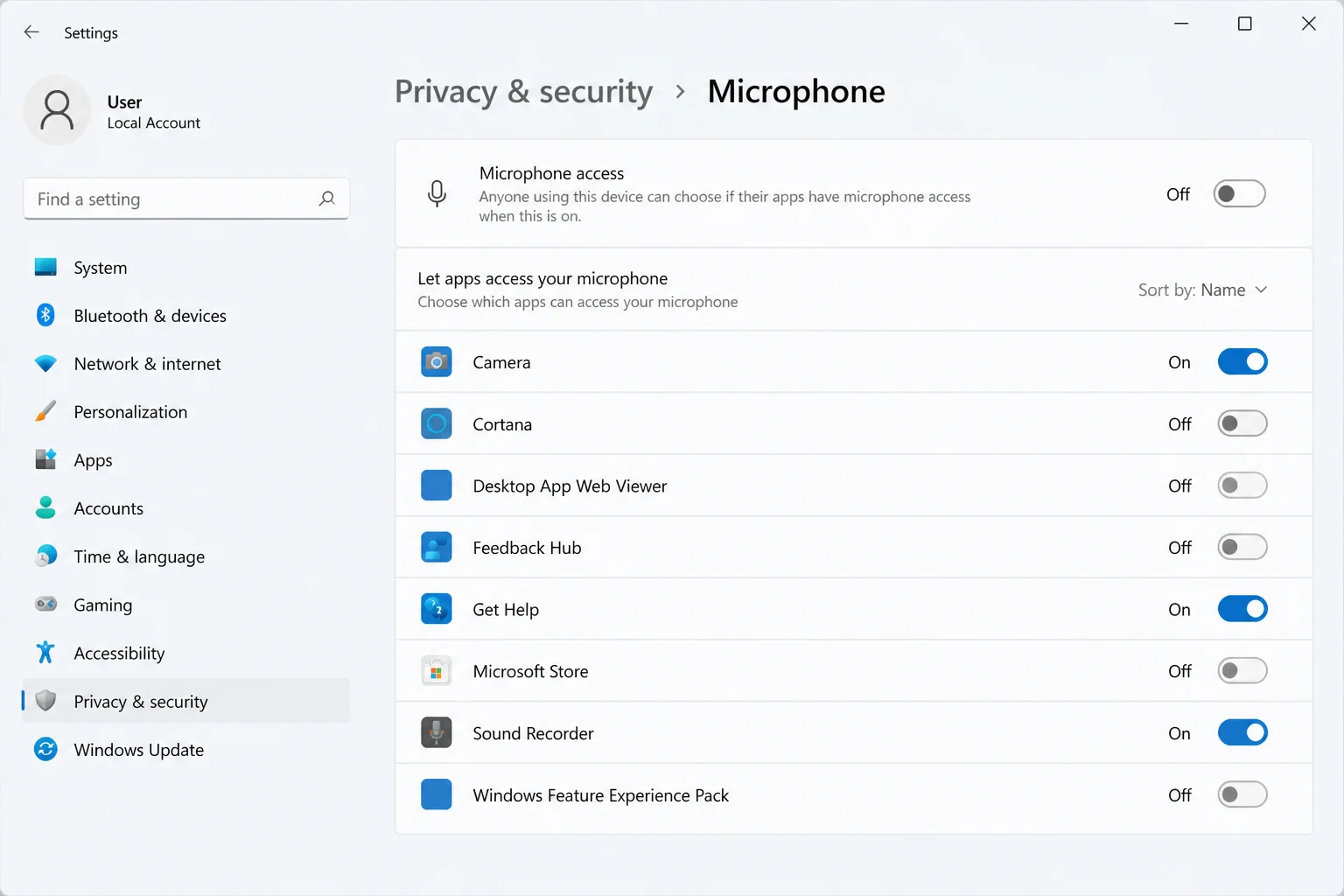Click the Cortana app icon
1344x896 pixels.
coord(437,423)
